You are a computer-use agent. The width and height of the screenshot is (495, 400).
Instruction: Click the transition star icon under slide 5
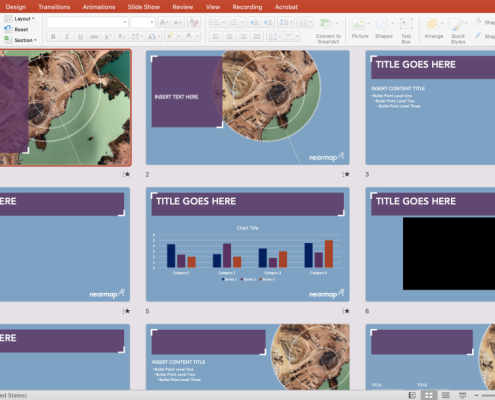click(x=346, y=311)
